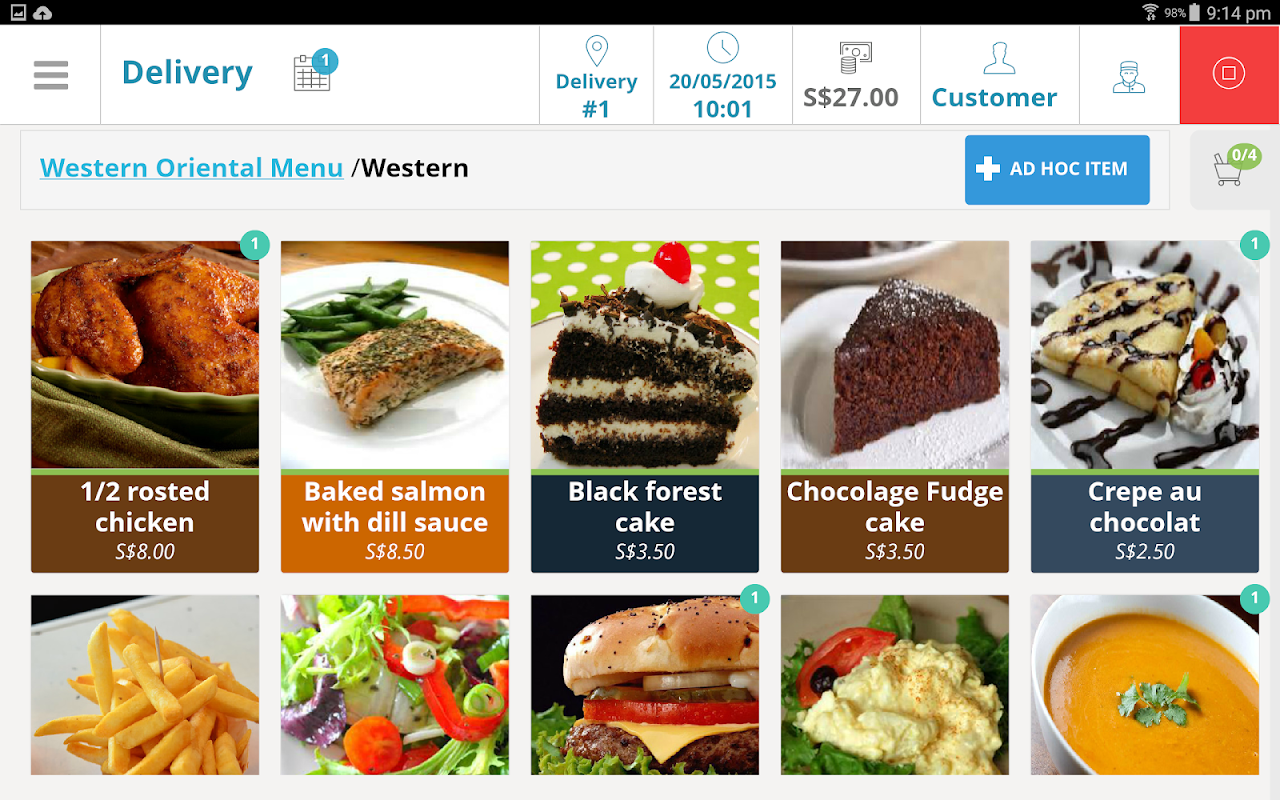This screenshot has width=1280, height=800.
Task: Open the shopping cart showing 0/4
Action: click(x=1234, y=168)
